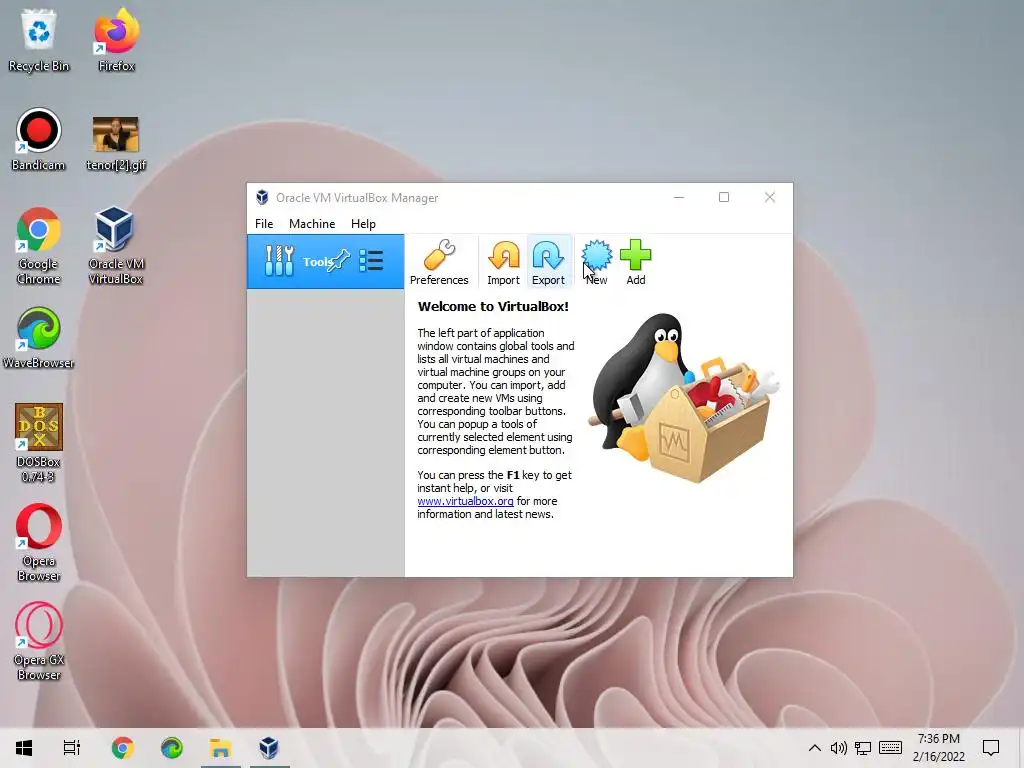This screenshot has width=1024, height=768.
Task: Add an existing virtual machine
Action: [635, 262]
